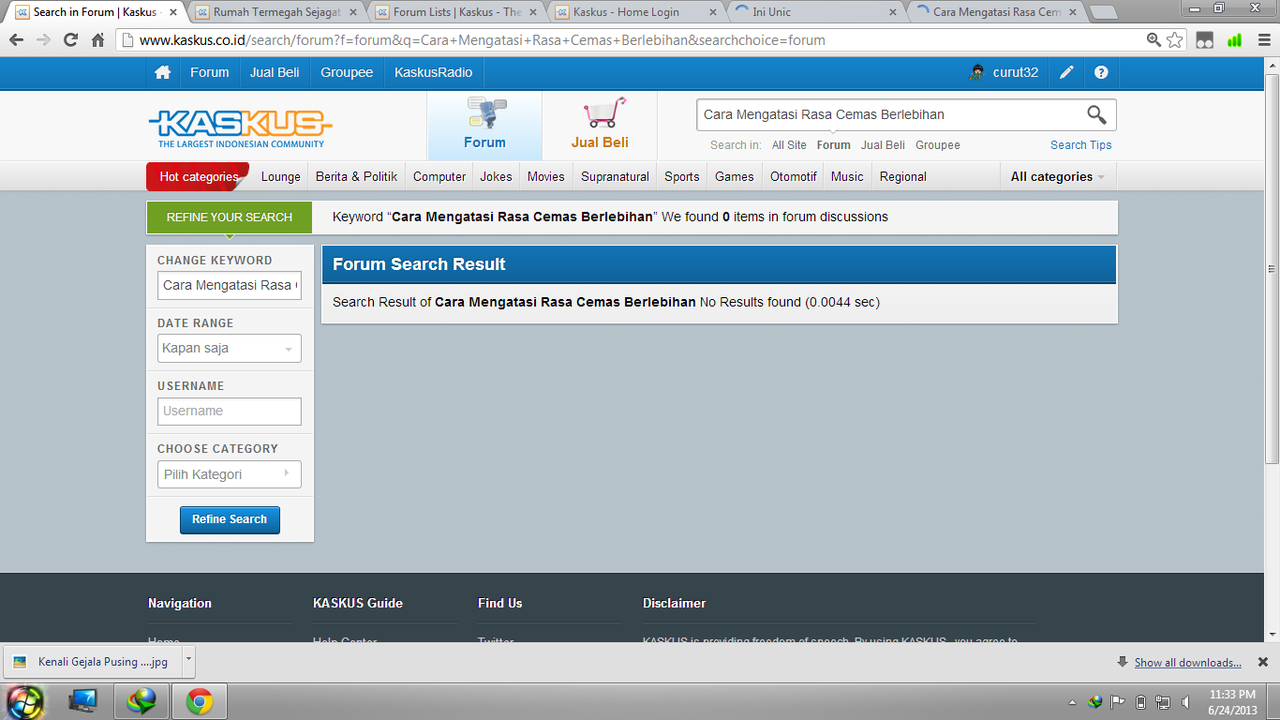Open the Windows Start button

pos(25,701)
